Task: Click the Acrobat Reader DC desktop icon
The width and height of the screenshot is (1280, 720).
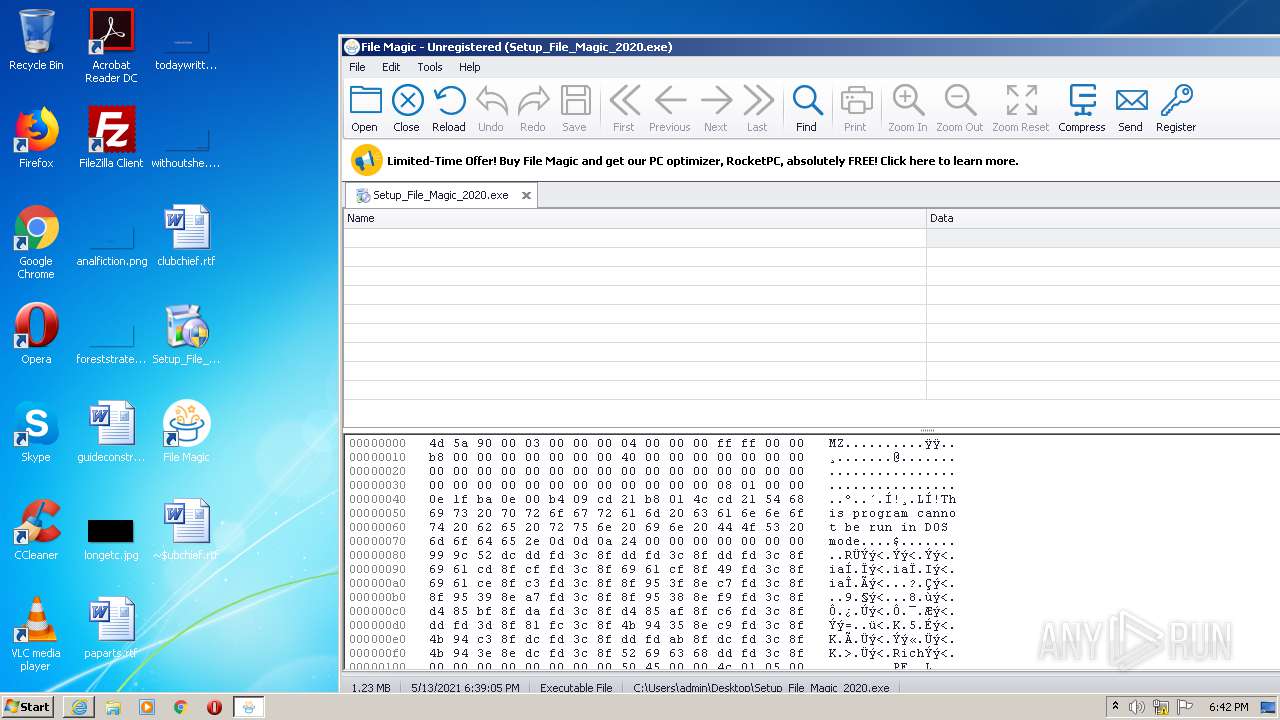Action: [x=111, y=46]
